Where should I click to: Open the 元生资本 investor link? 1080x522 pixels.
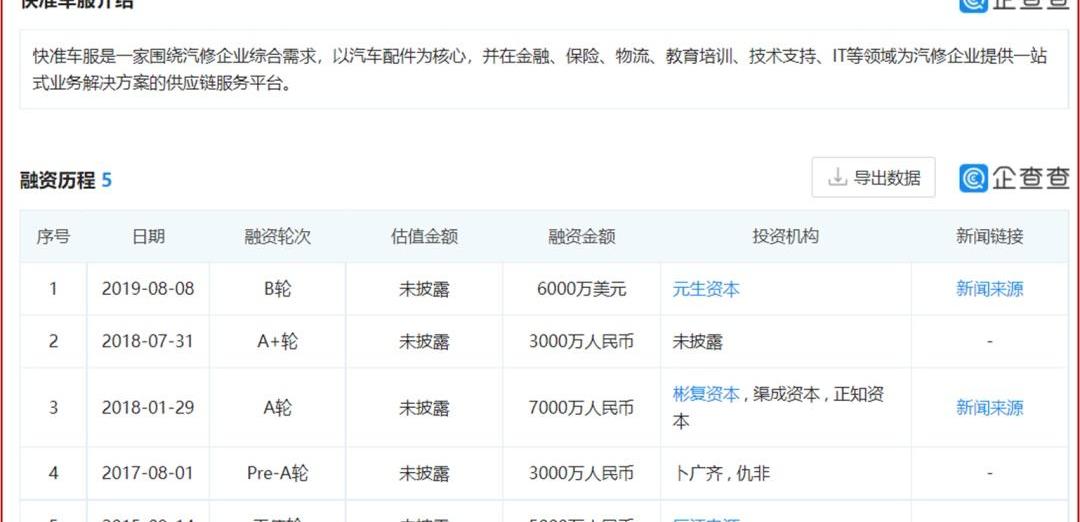tap(706, 289)
